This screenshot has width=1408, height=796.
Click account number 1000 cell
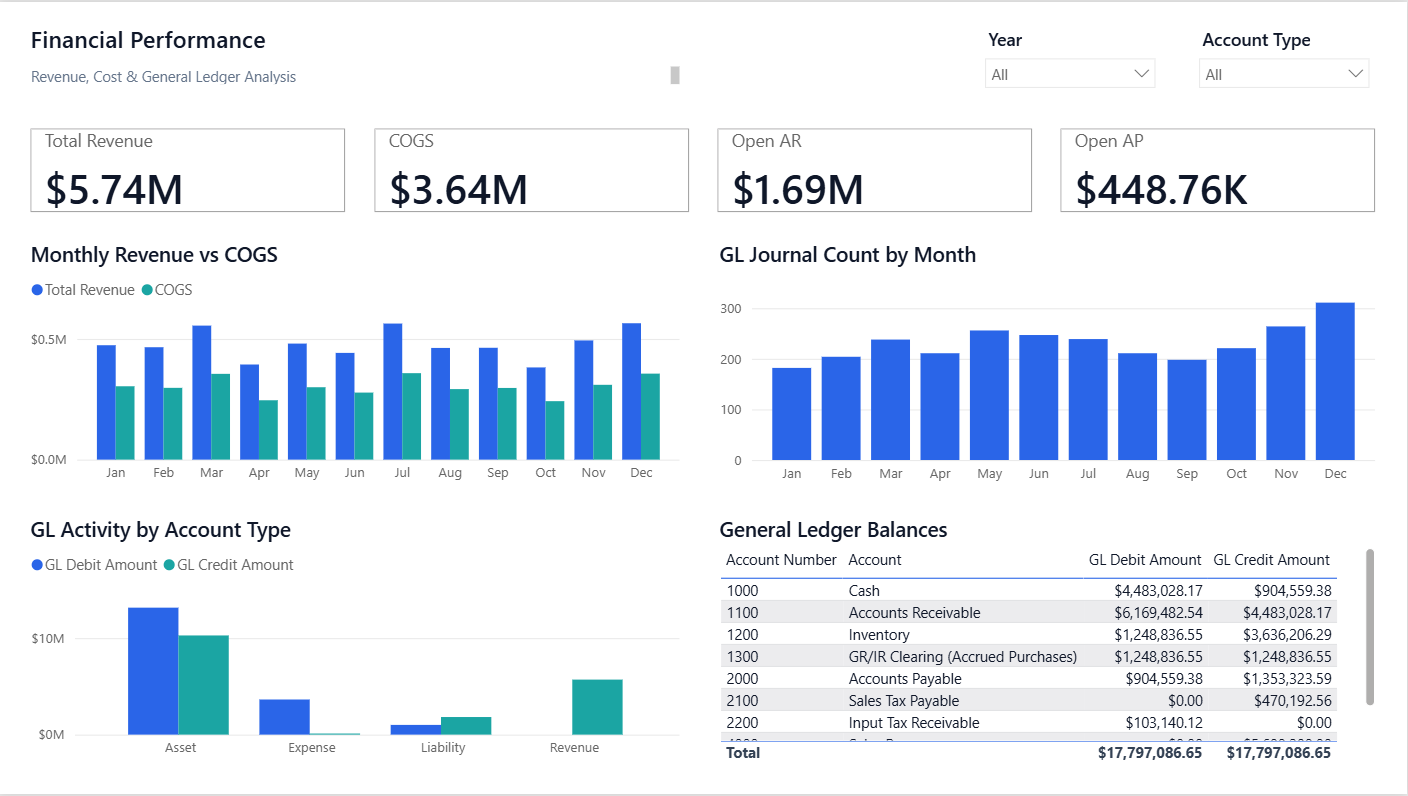point(742,591)
